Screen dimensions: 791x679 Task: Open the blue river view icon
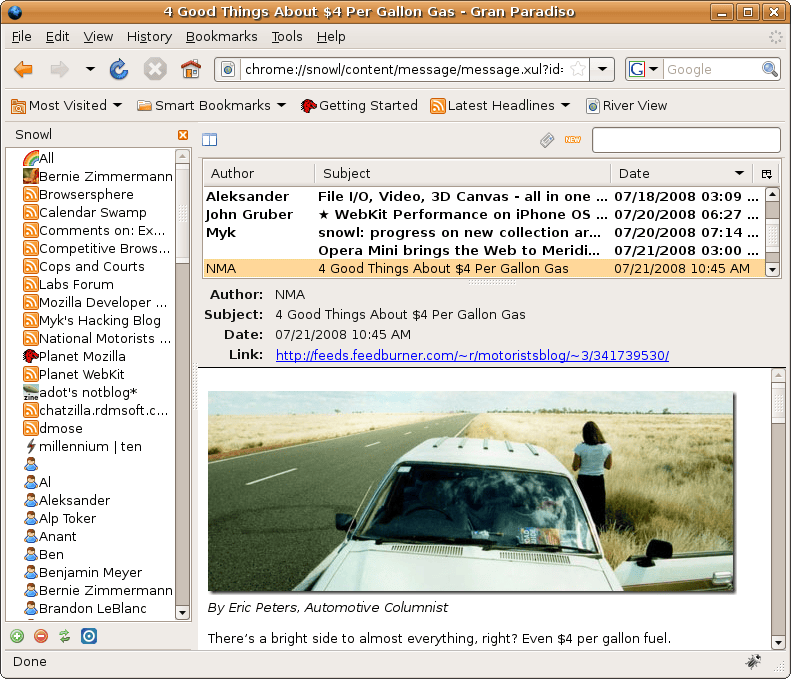tap(89, 636)
